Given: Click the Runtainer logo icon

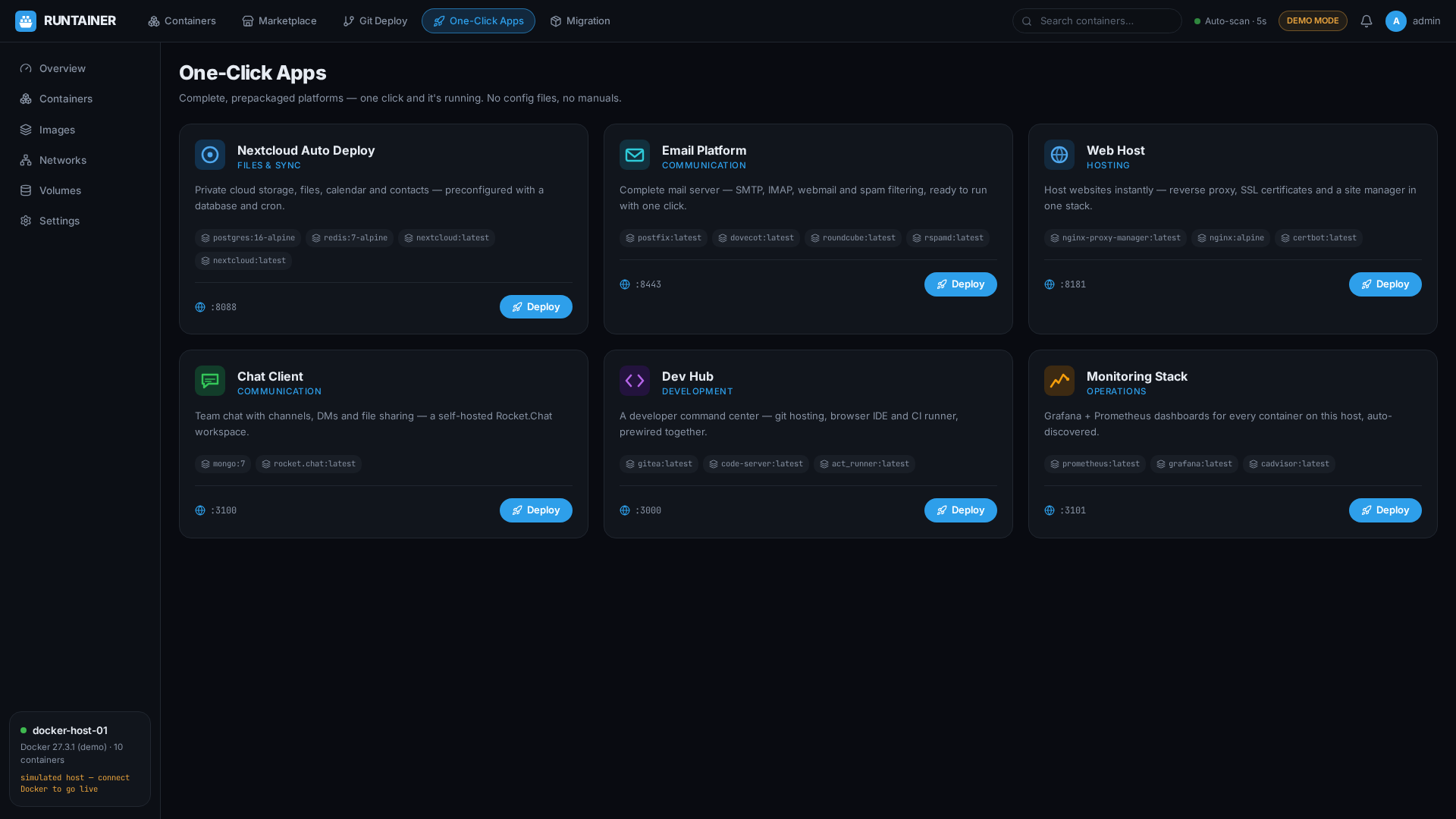Looking at the screenshot, I should pos(26,21).
